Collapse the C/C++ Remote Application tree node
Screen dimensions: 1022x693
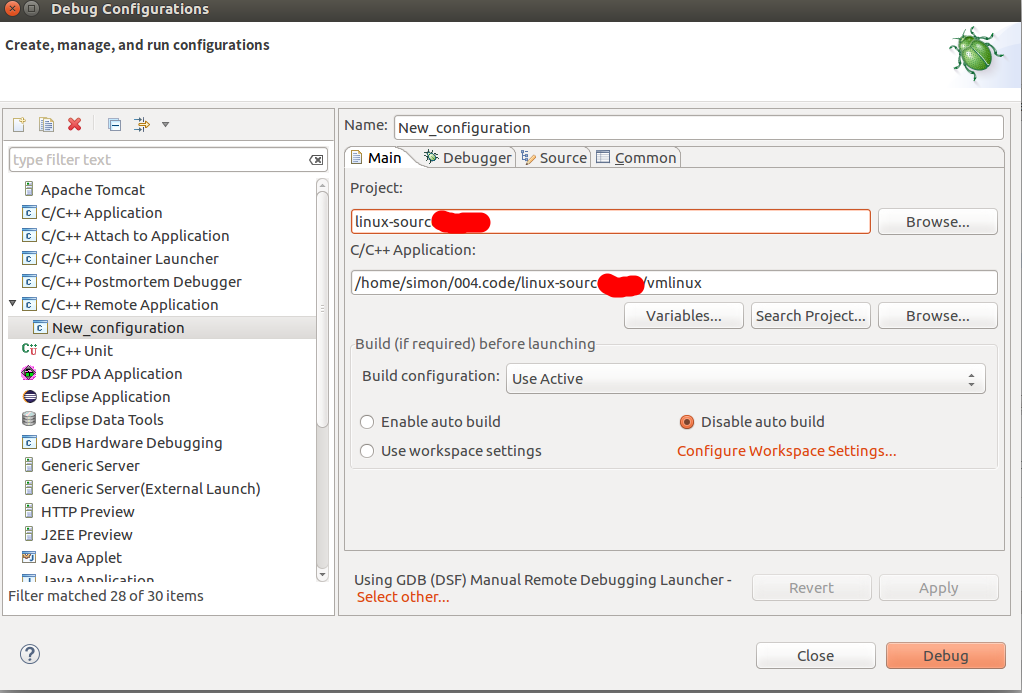pyautogui.click(x=12, y=304)
